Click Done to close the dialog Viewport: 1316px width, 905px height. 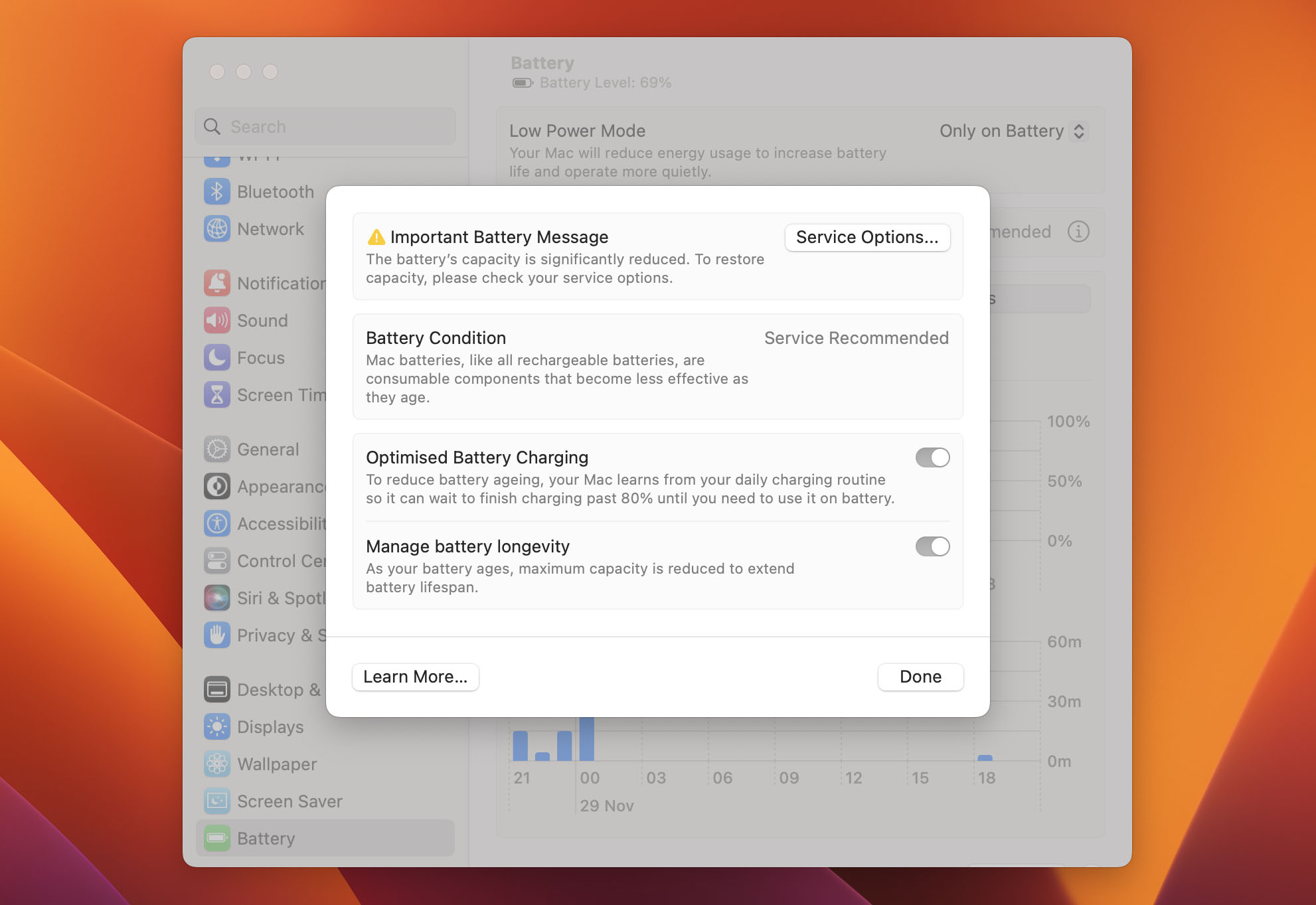920,677
